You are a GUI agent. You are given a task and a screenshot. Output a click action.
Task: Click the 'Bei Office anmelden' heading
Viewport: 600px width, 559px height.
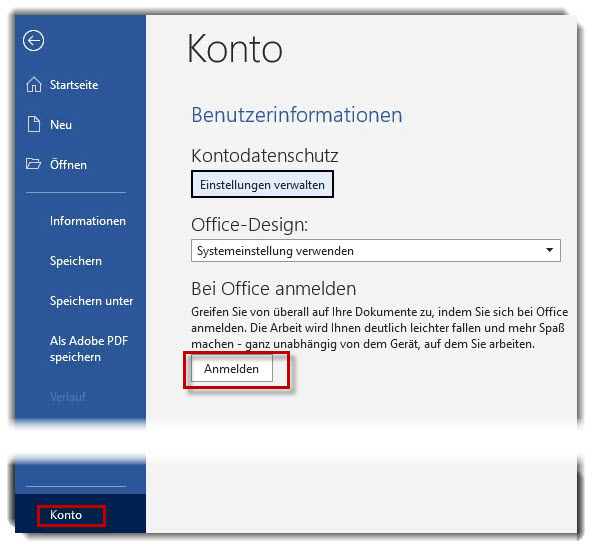[x=273, y=289]
